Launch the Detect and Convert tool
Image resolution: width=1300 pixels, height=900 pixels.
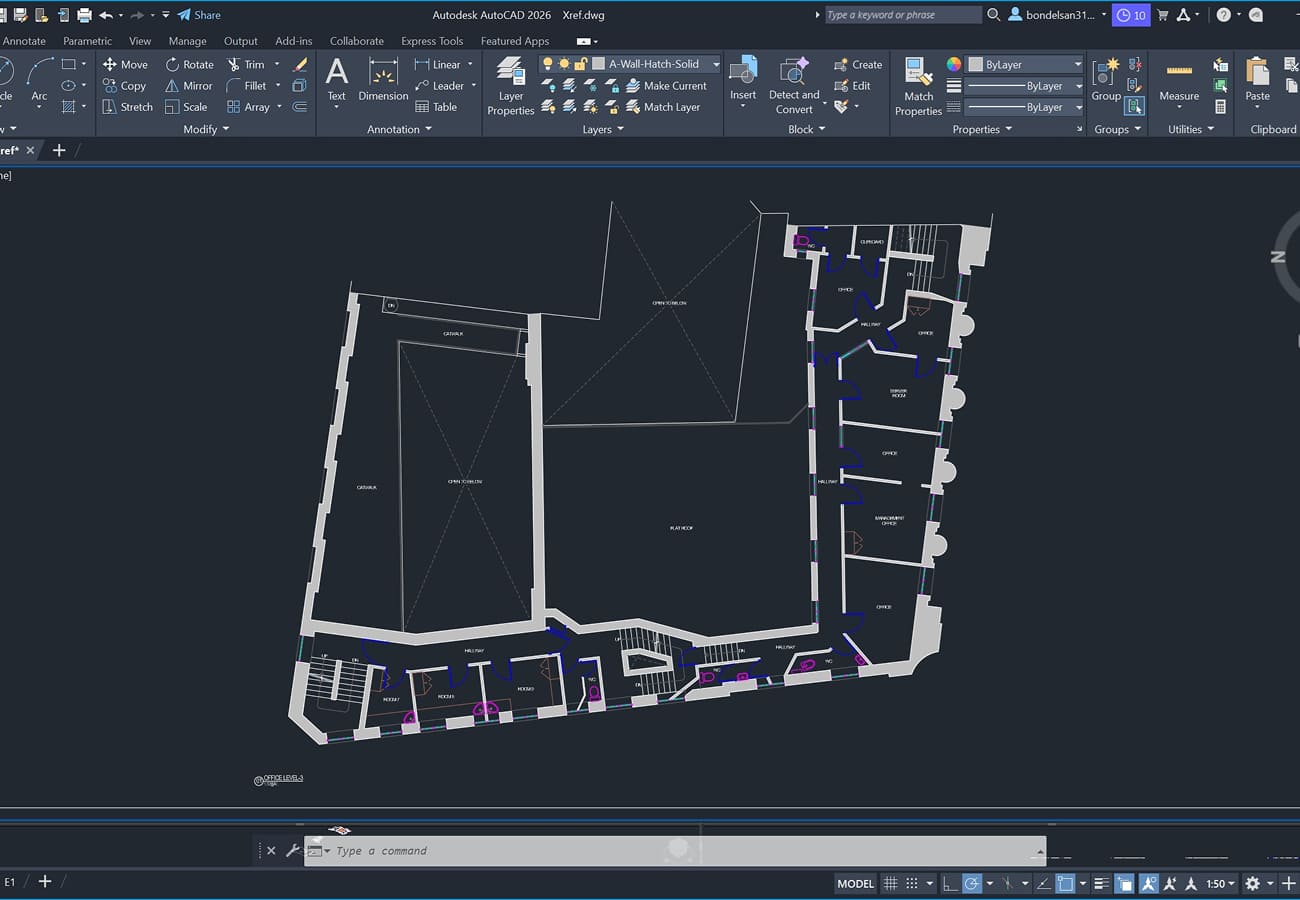pos(793,85)
